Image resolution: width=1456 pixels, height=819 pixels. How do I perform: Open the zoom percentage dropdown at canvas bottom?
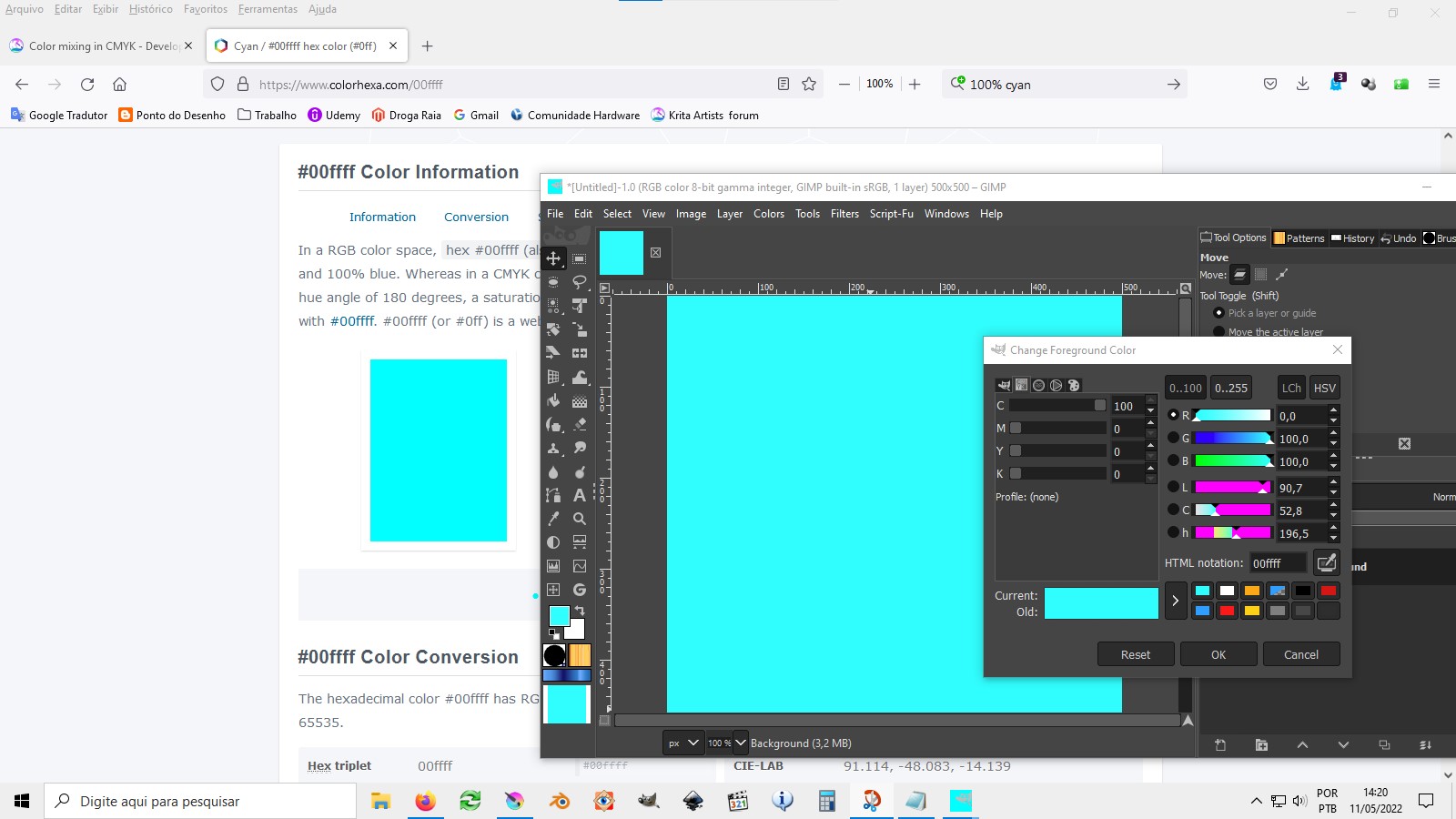tap(740, 743)
